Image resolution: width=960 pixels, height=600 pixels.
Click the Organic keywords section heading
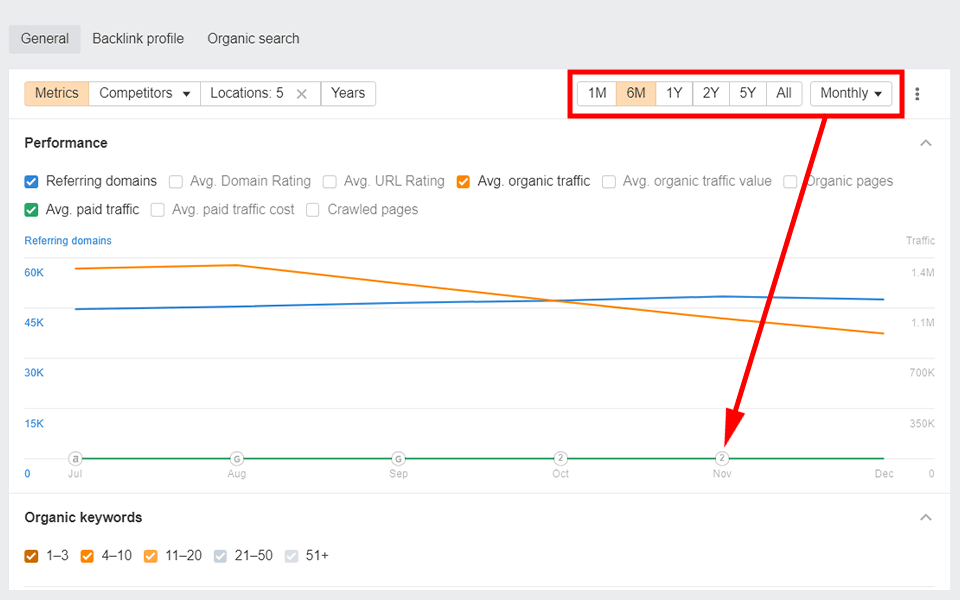pyautogui.click(x=83, y=517)
